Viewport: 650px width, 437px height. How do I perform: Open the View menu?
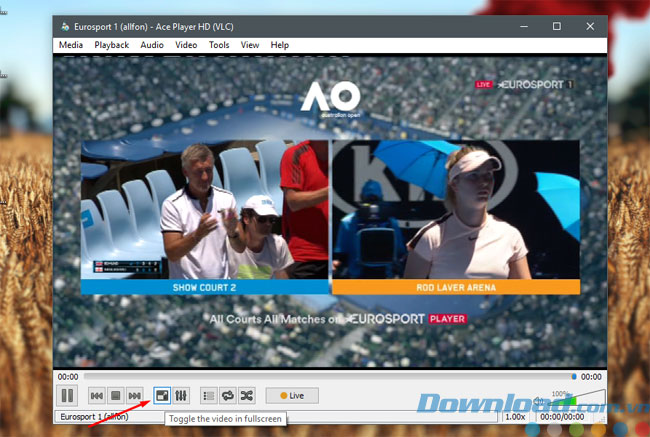point(249,45)
